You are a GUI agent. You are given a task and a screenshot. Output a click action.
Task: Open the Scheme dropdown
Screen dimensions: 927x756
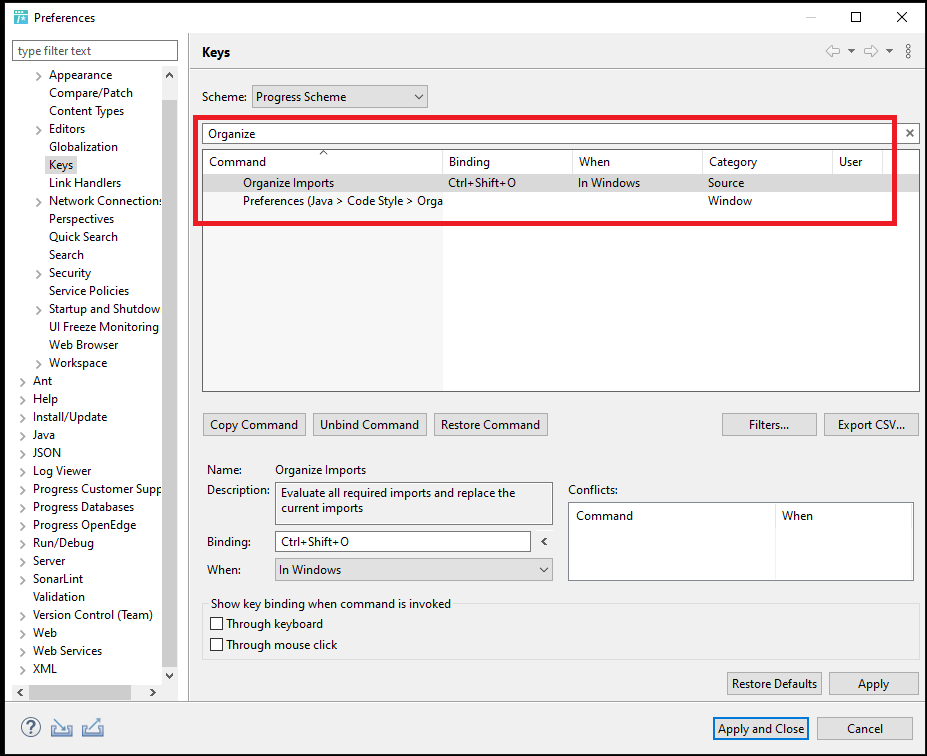point(340,97)
